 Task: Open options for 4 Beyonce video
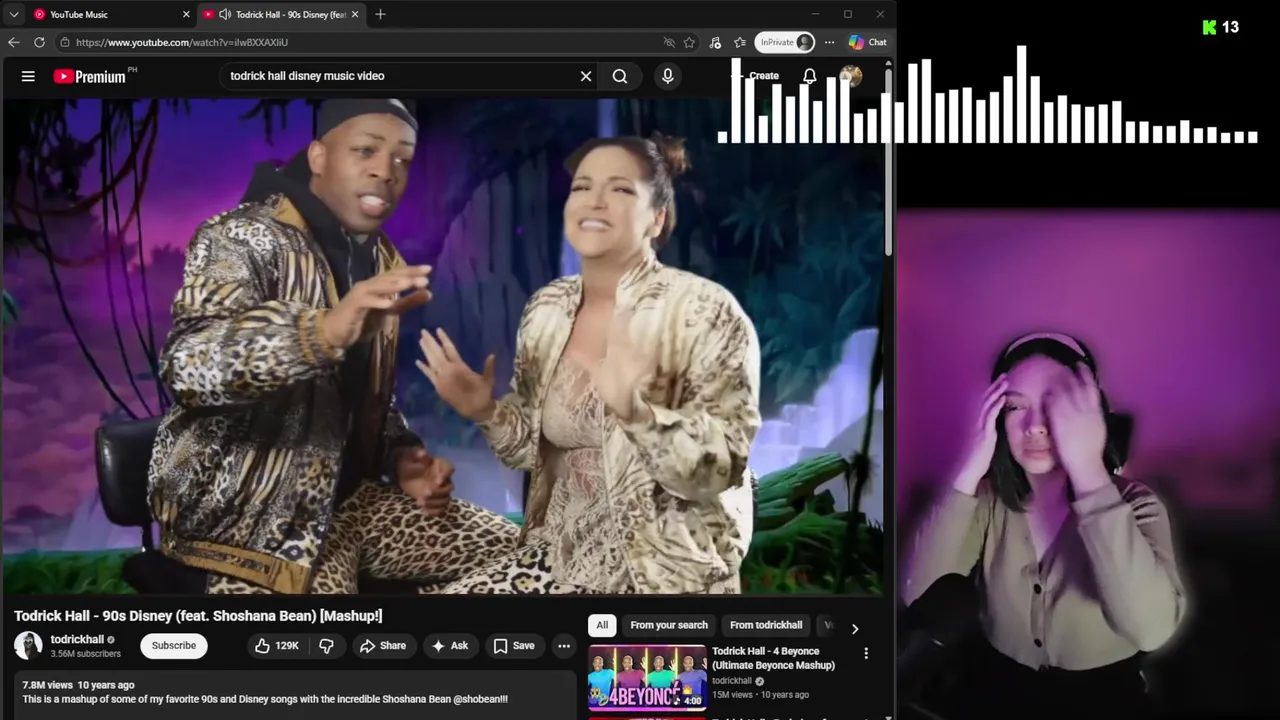pyautogui.click(x=866, y=653)
